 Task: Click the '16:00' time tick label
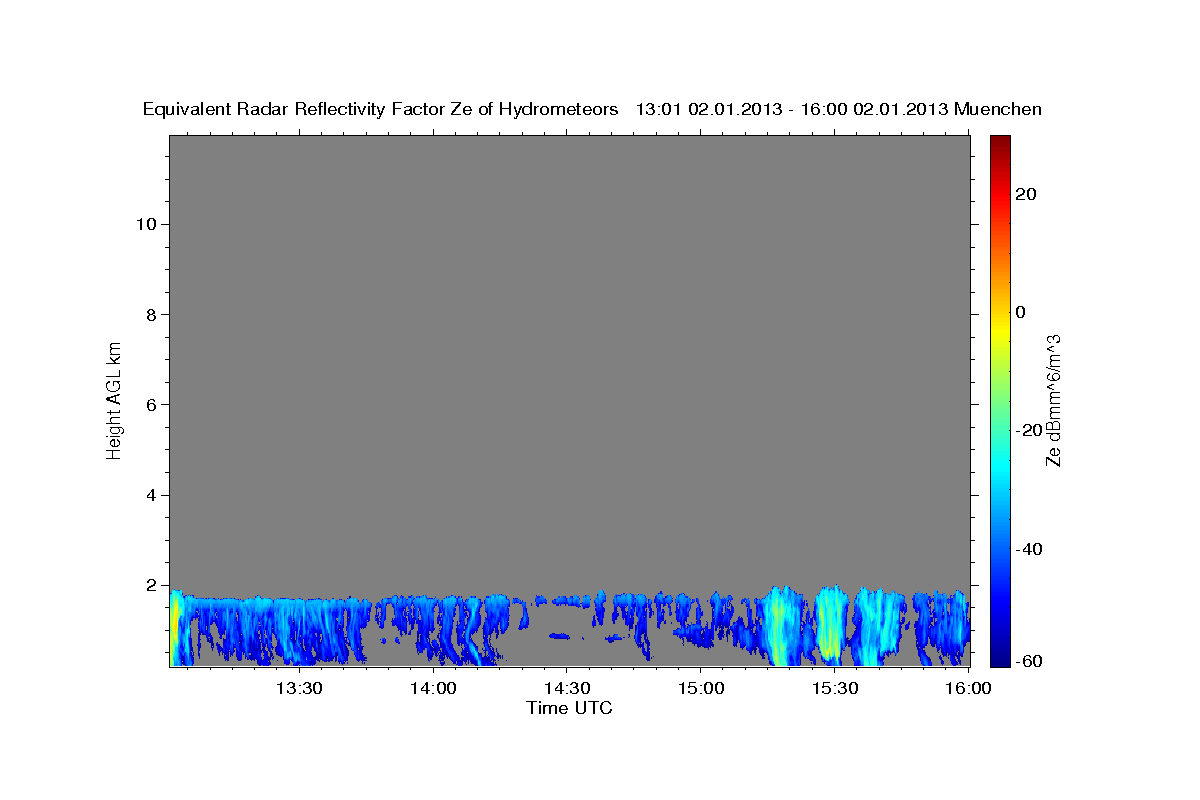tap(968, 688)
